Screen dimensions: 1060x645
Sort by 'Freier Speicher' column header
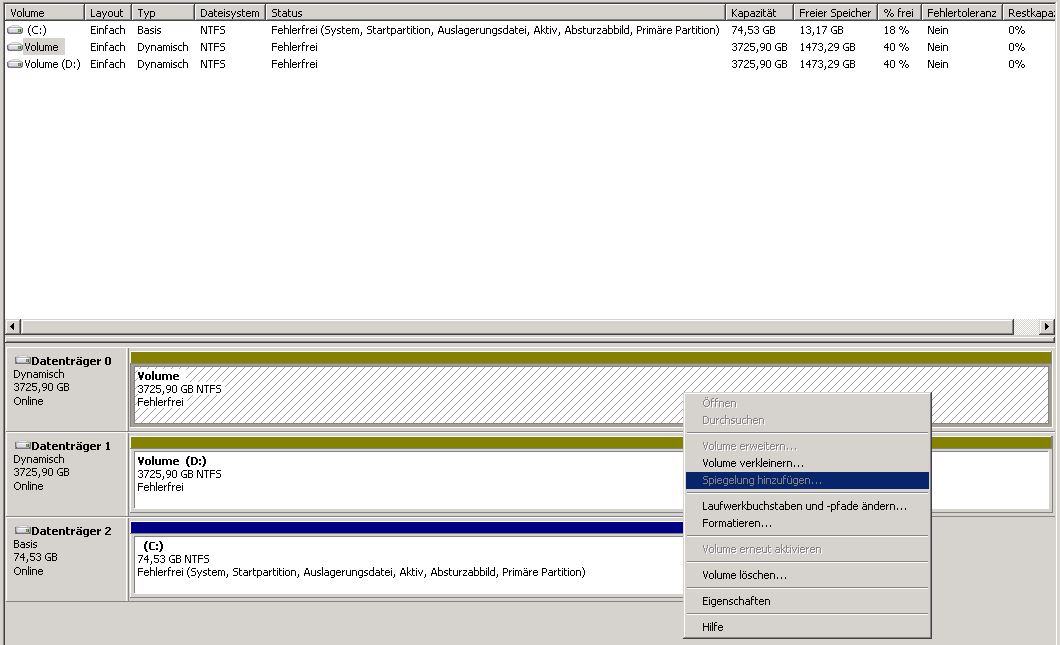(x=836, y=13)
